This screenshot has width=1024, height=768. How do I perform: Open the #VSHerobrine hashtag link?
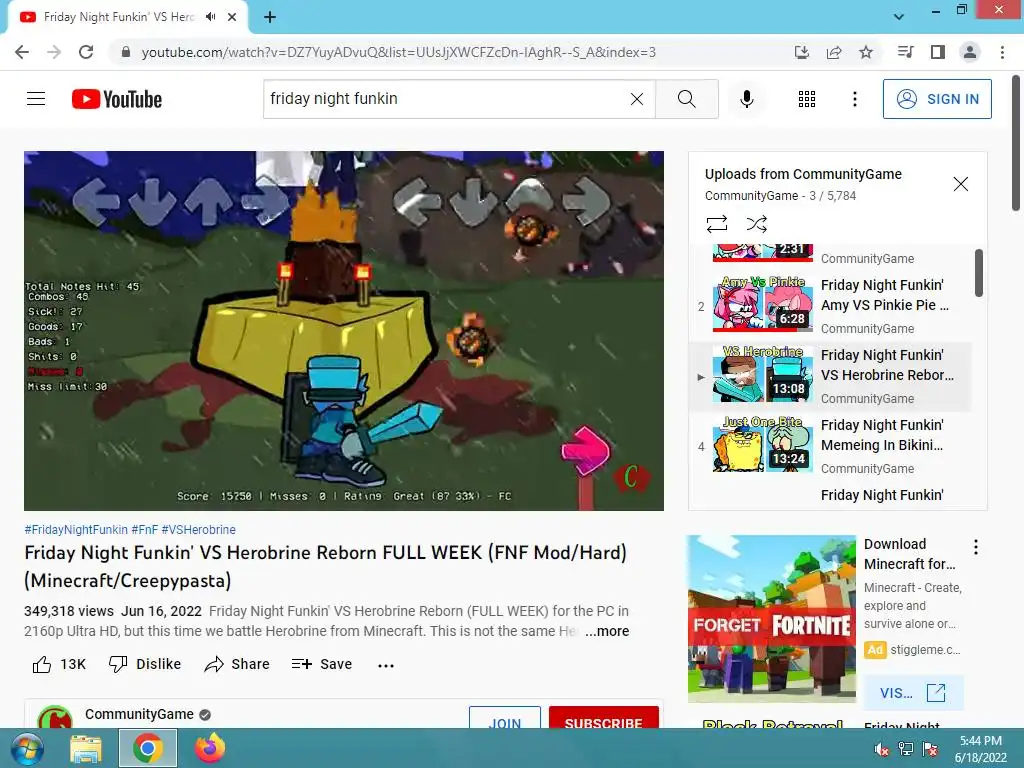(x=199, y=530)
